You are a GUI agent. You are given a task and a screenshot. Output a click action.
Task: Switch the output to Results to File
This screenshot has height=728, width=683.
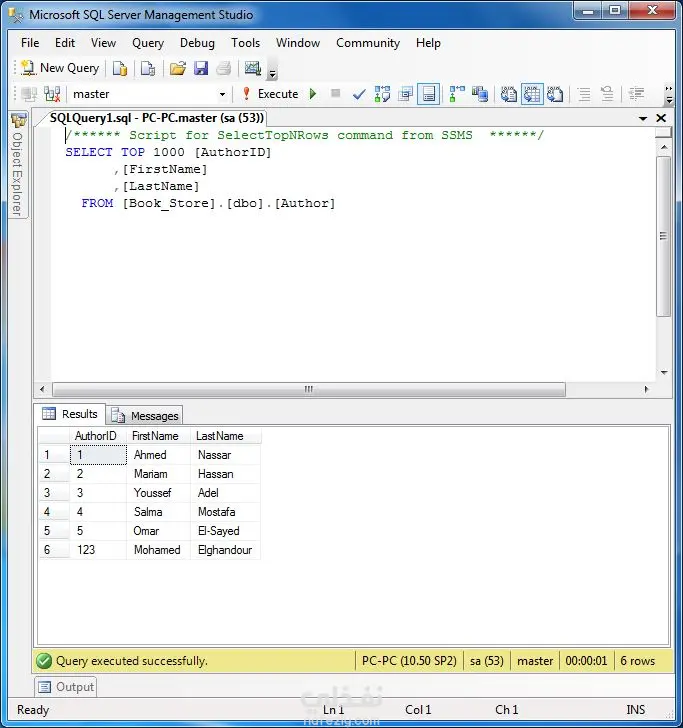pos(555,94)
